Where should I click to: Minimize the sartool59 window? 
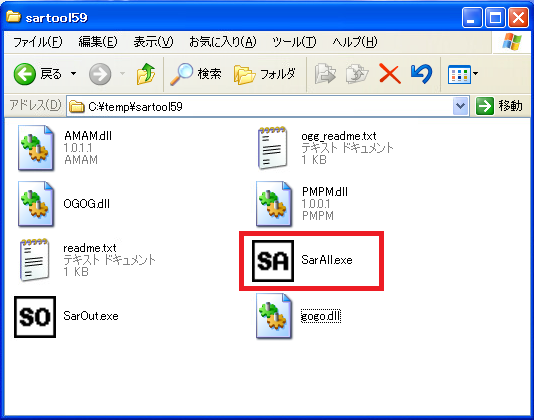click(x=472, y=17)
